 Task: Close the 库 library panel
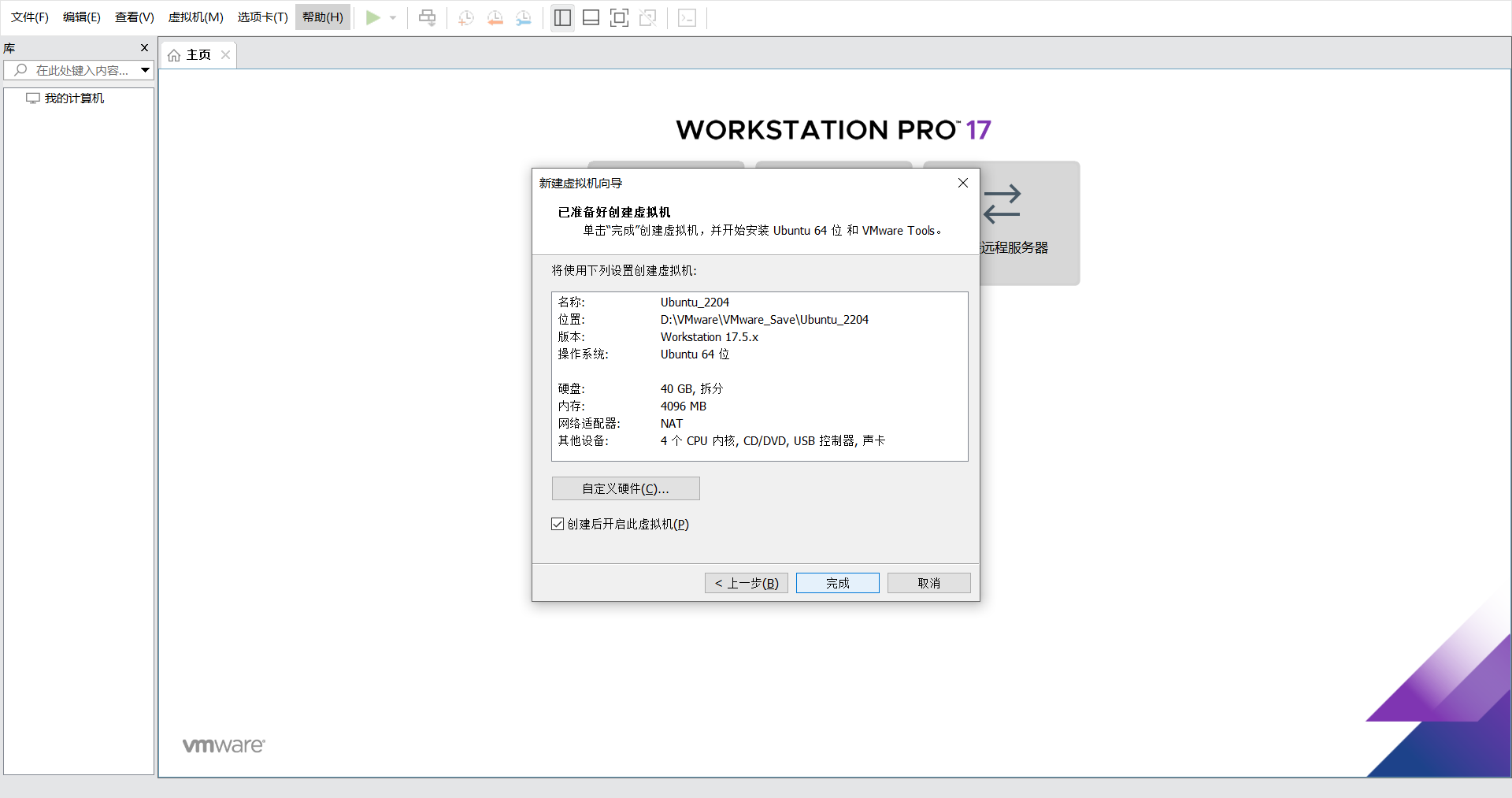pyautogui.click(x=144, y=48)
